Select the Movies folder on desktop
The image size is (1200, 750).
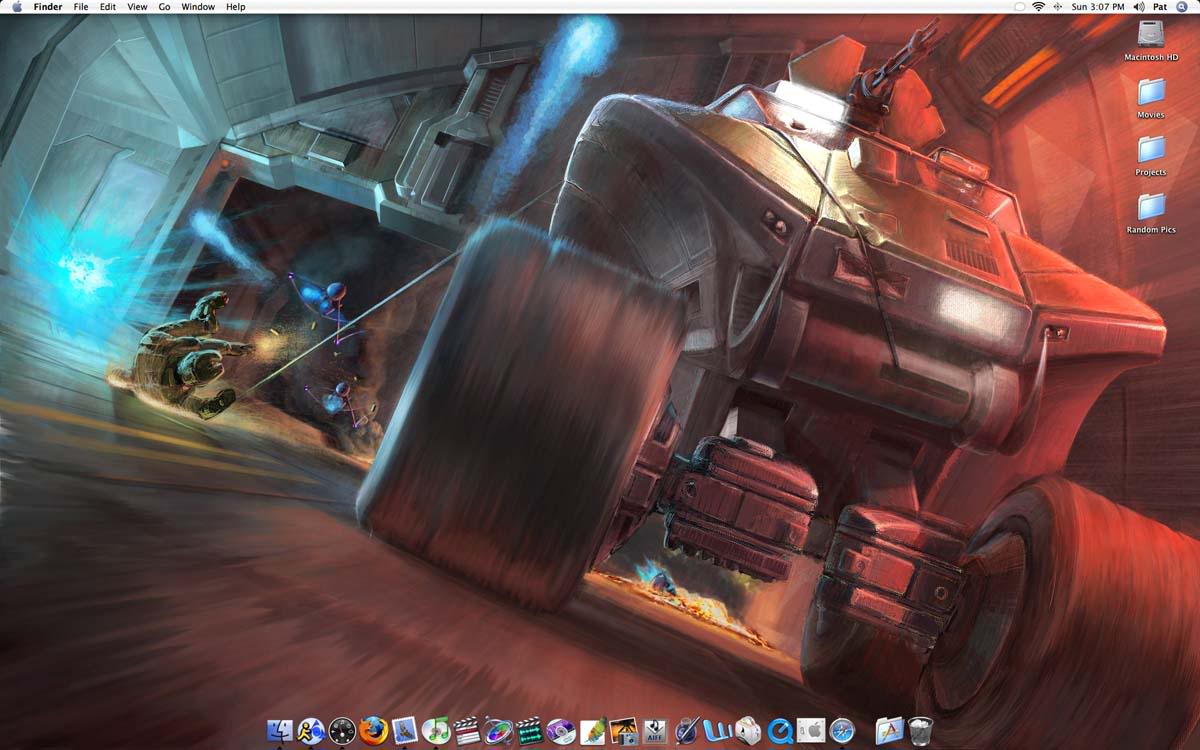tap(1151, 98)
